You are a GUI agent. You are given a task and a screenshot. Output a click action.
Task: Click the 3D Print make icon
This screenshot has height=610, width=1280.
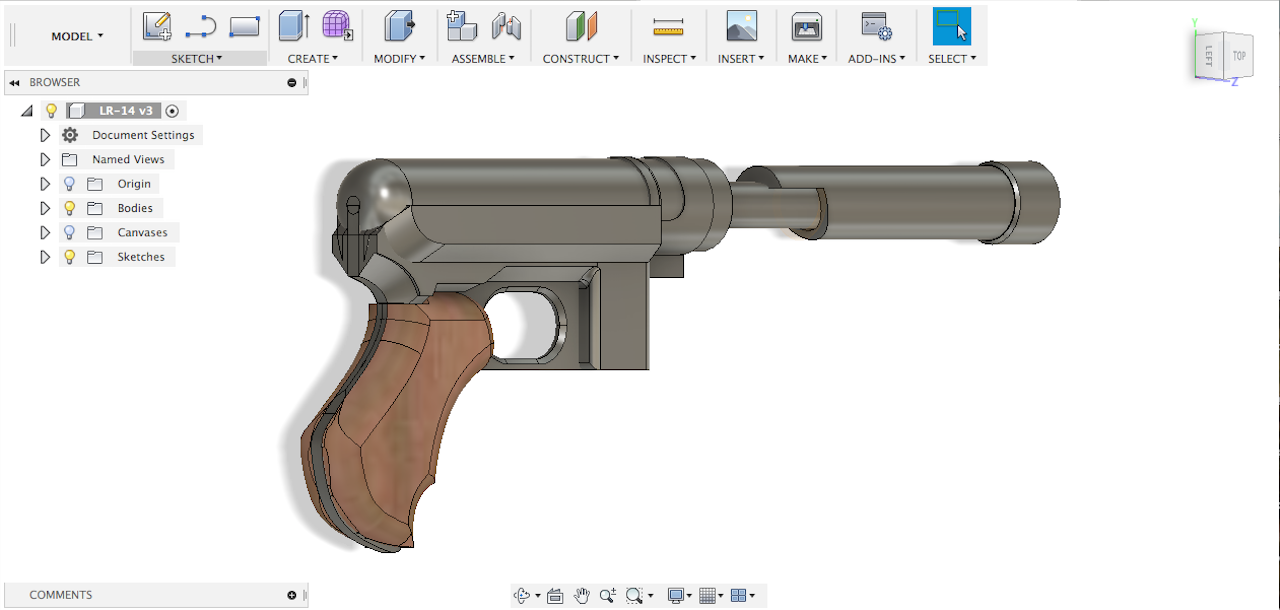pos(806,26)
